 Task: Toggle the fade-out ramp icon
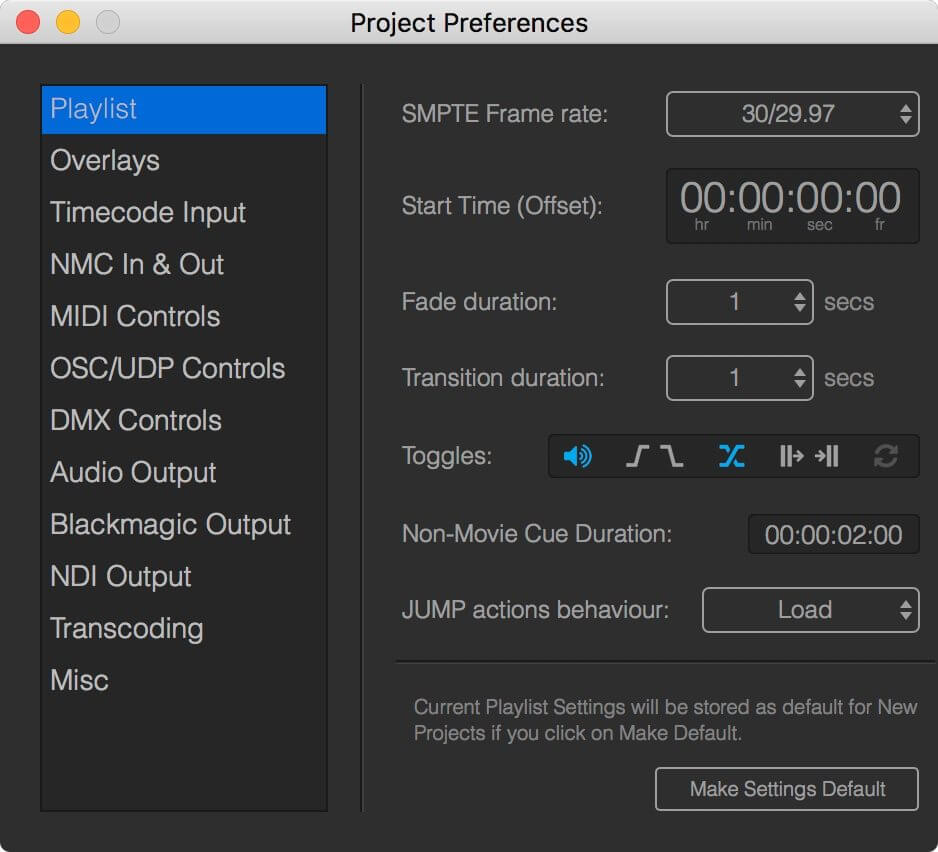[x=672, y=457]
